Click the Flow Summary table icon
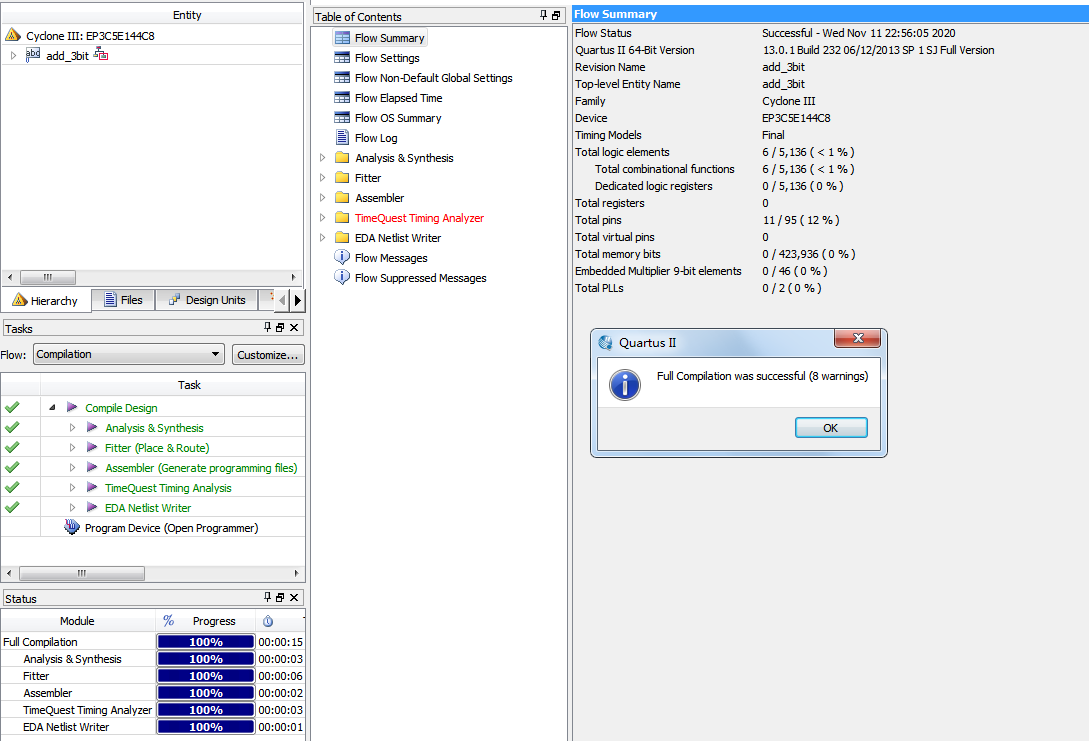This screenshot has width=1089, height=741. point(342,38)
